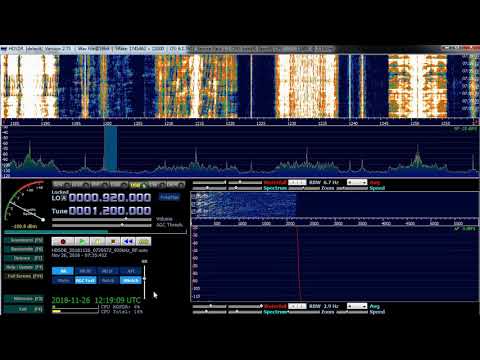Adjust lower Speed slider
This screenshot has height=360, width=480.
click(352, 312)
